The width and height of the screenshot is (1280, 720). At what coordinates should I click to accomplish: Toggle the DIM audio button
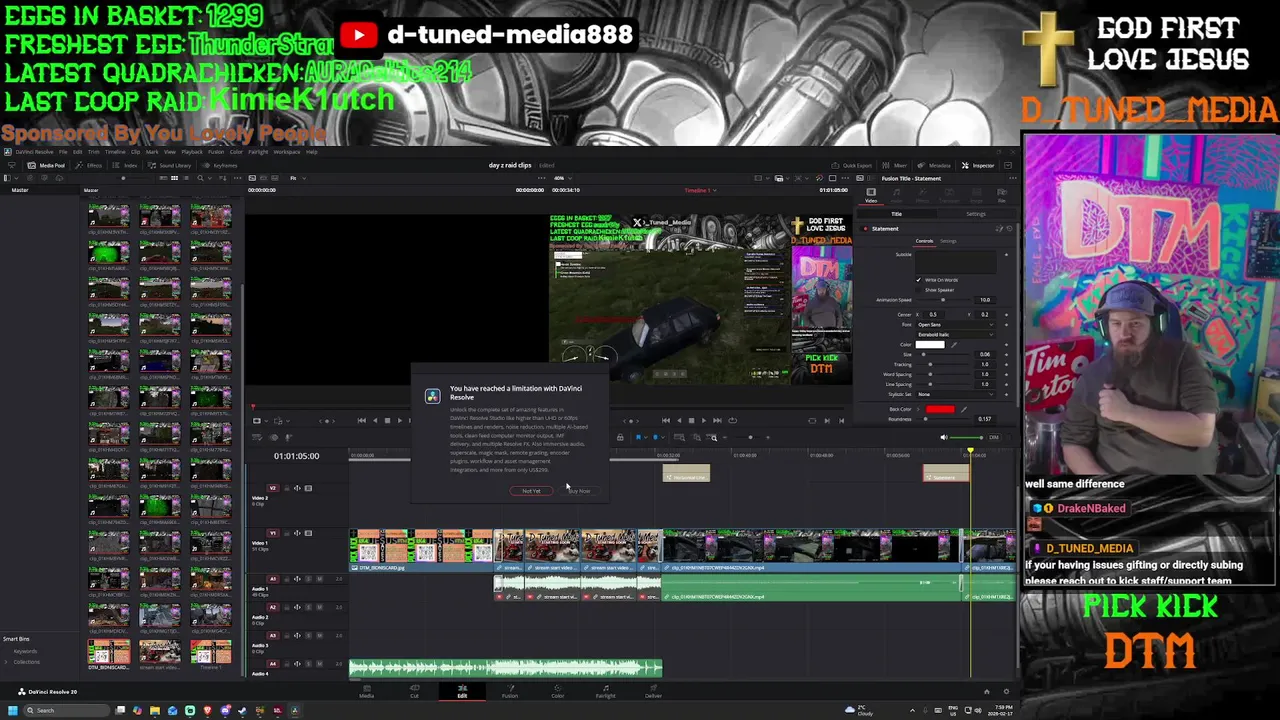(994, 437)
